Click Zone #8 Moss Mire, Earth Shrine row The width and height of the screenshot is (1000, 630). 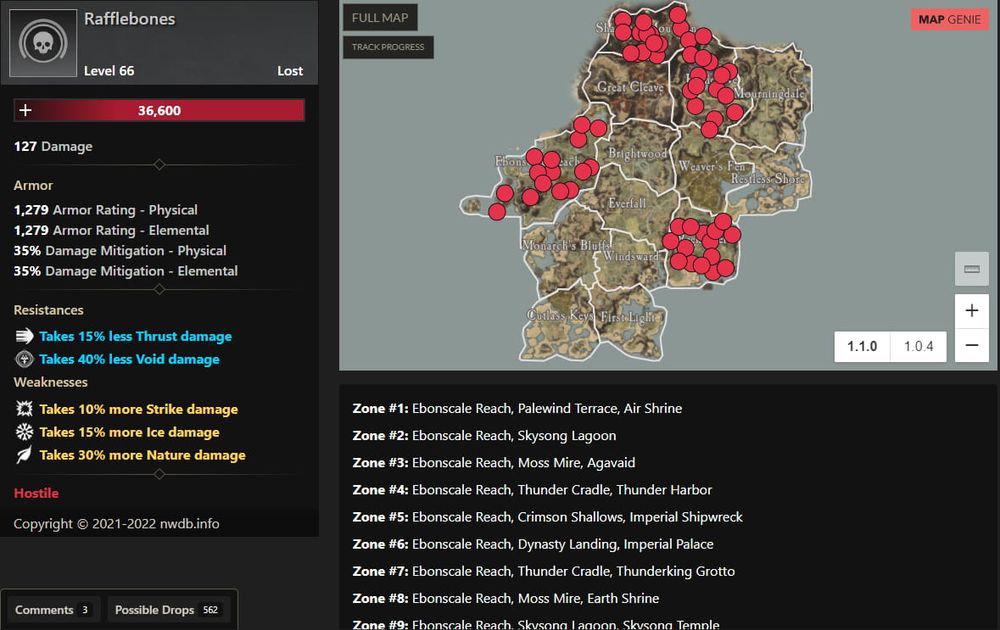pyautogui.click(x=506, y=598)
